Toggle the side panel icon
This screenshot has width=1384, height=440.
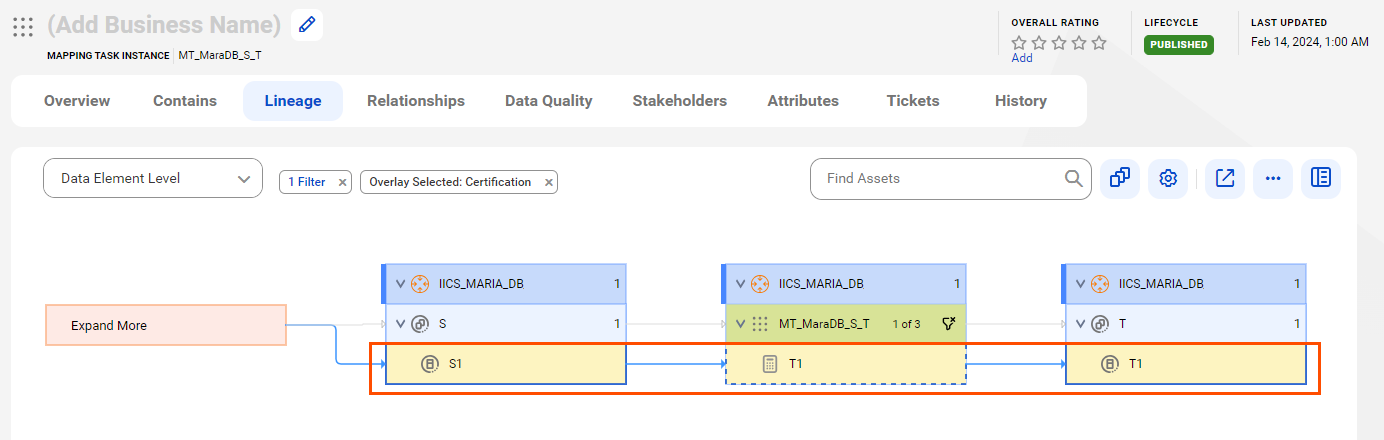1321,178
